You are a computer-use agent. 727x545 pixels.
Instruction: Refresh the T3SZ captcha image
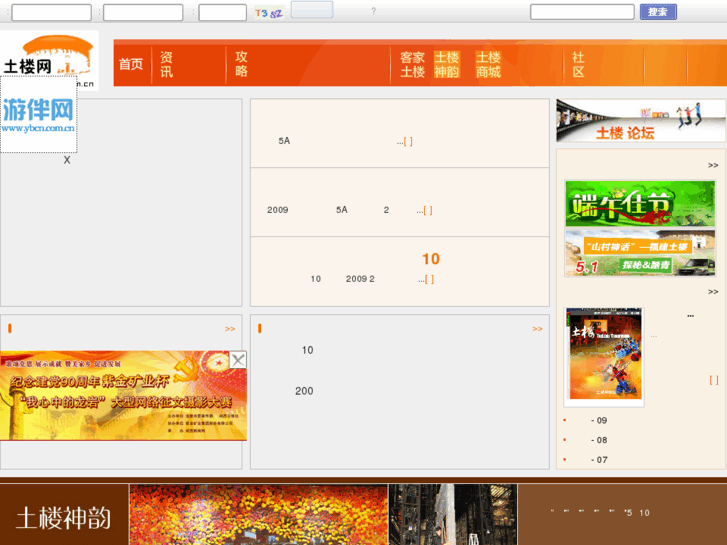coord(269,13)
